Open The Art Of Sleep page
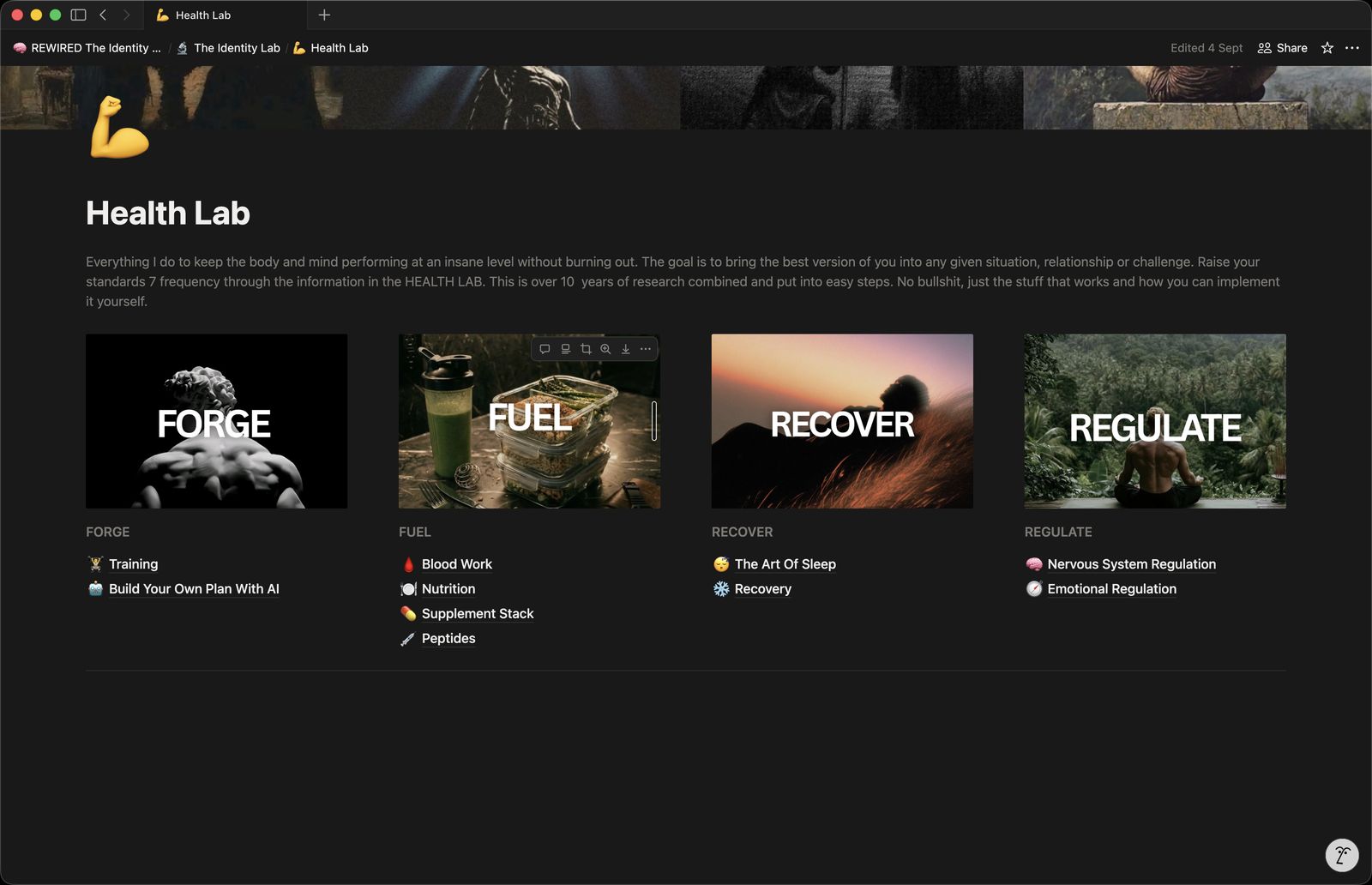The image size is (1372, 885). tap(774, 564)
